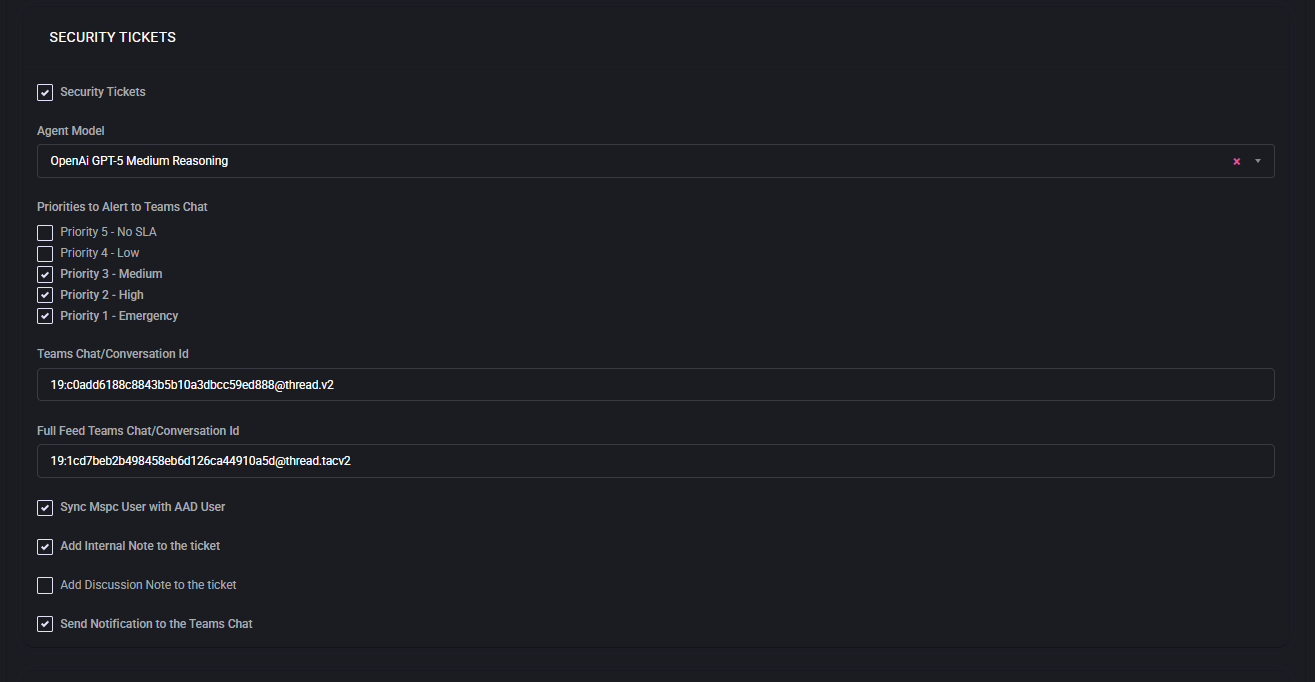The image size is (1315, 682).
Task: Enable Add Discussion Note to the ticket
Action: [x=45, y=586]
